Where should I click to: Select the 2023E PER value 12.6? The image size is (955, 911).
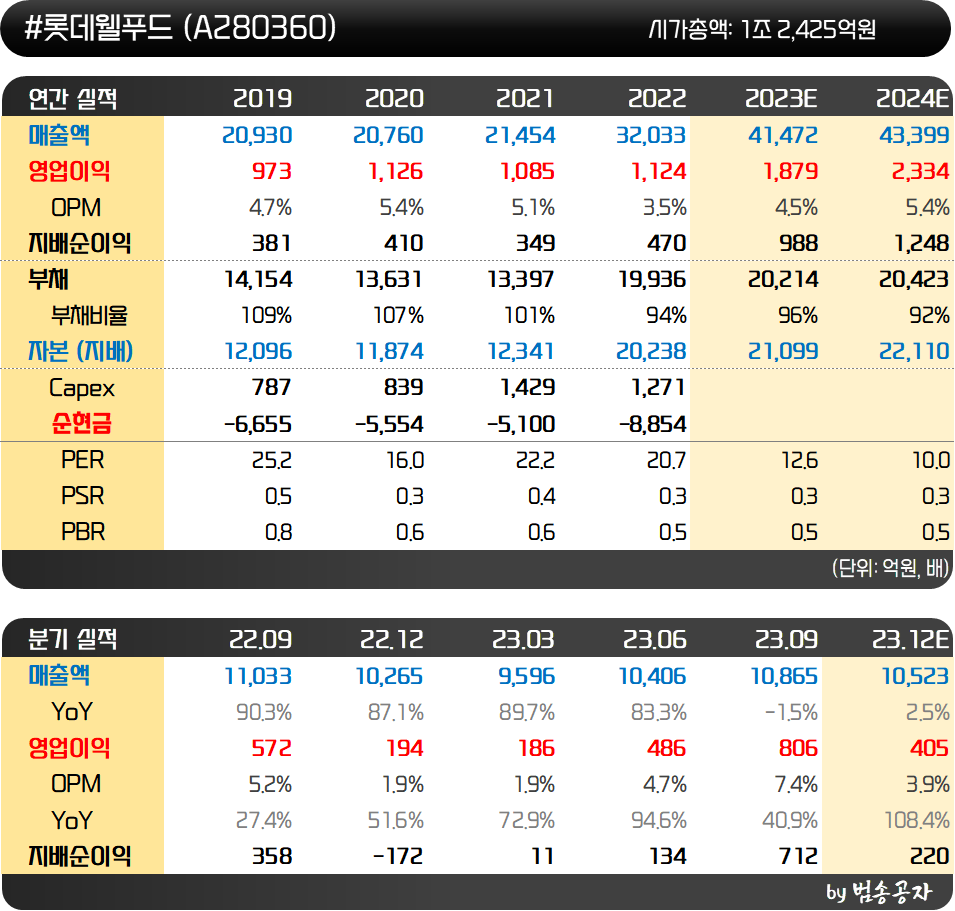[799, 460]
